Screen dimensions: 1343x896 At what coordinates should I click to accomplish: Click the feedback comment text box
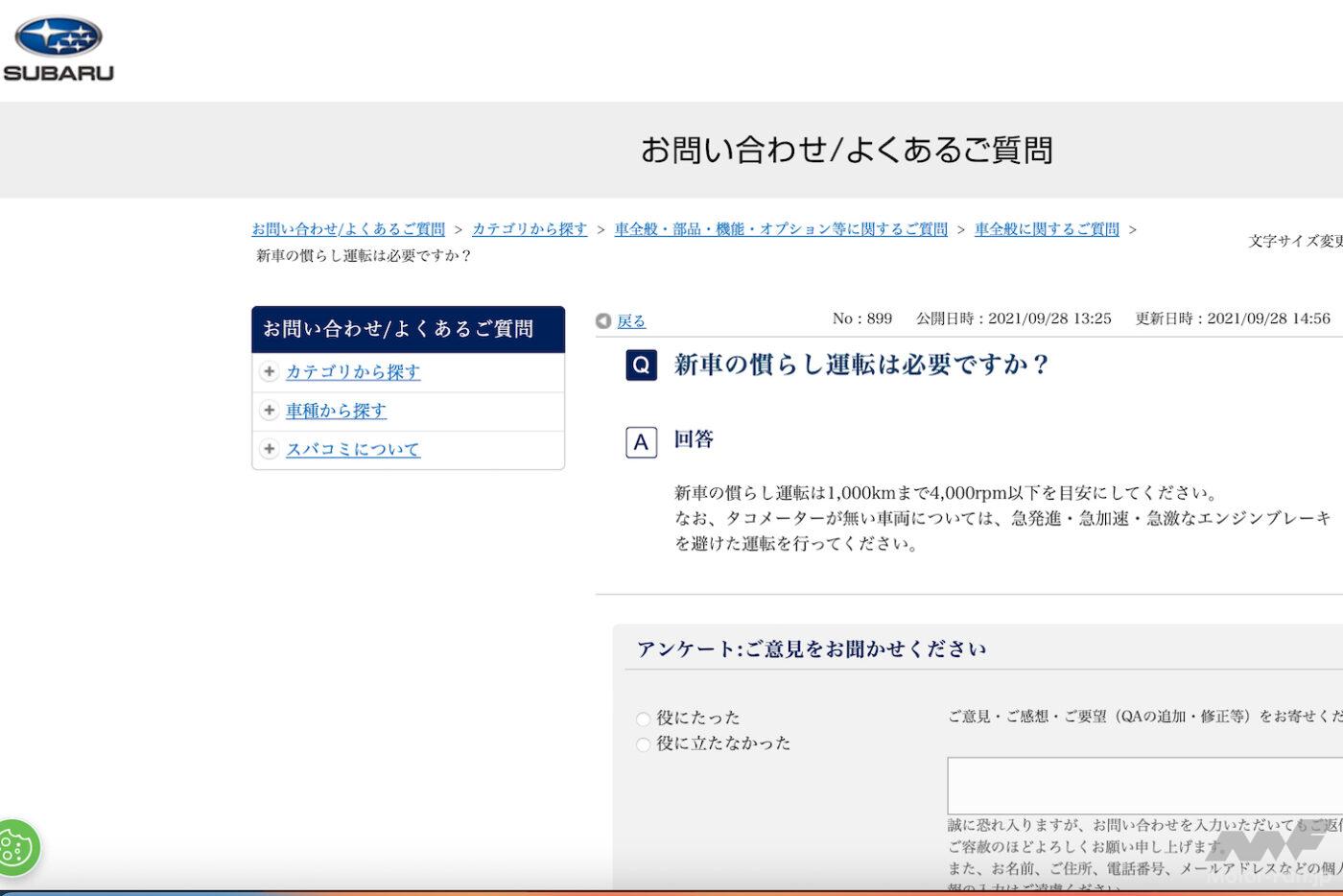1142,786
